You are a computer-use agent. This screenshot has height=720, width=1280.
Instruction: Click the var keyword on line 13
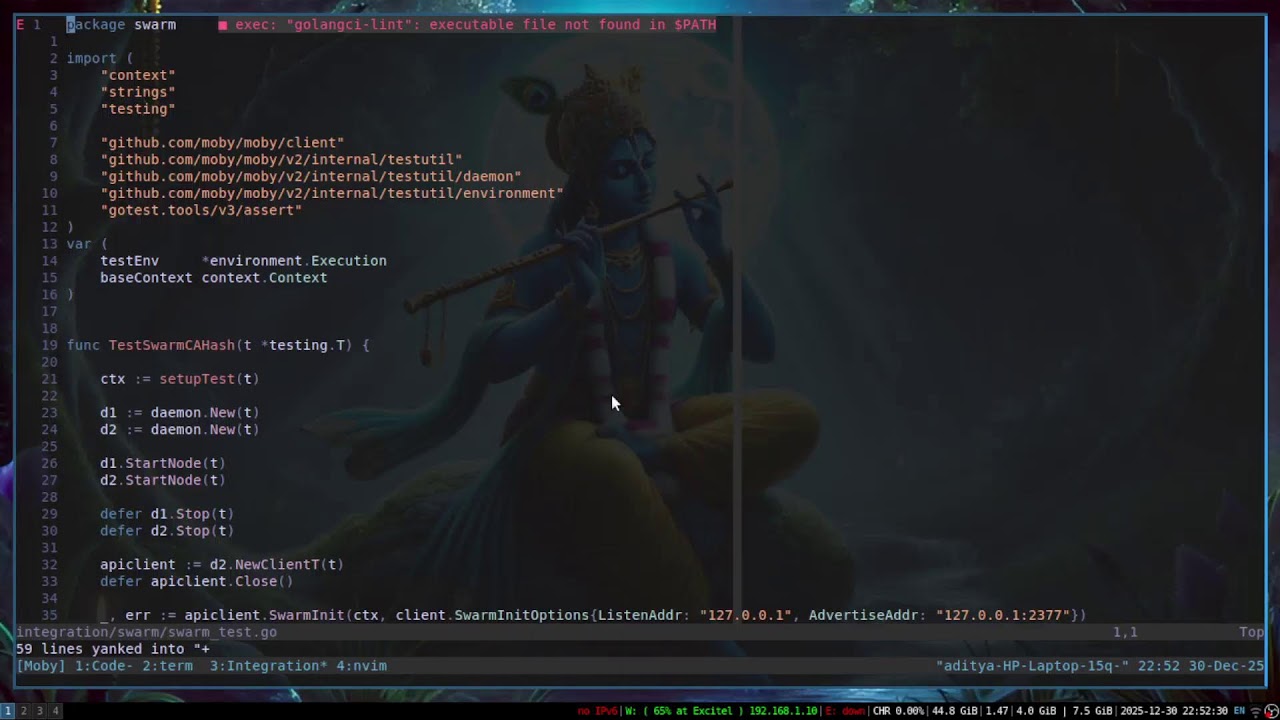79,245
